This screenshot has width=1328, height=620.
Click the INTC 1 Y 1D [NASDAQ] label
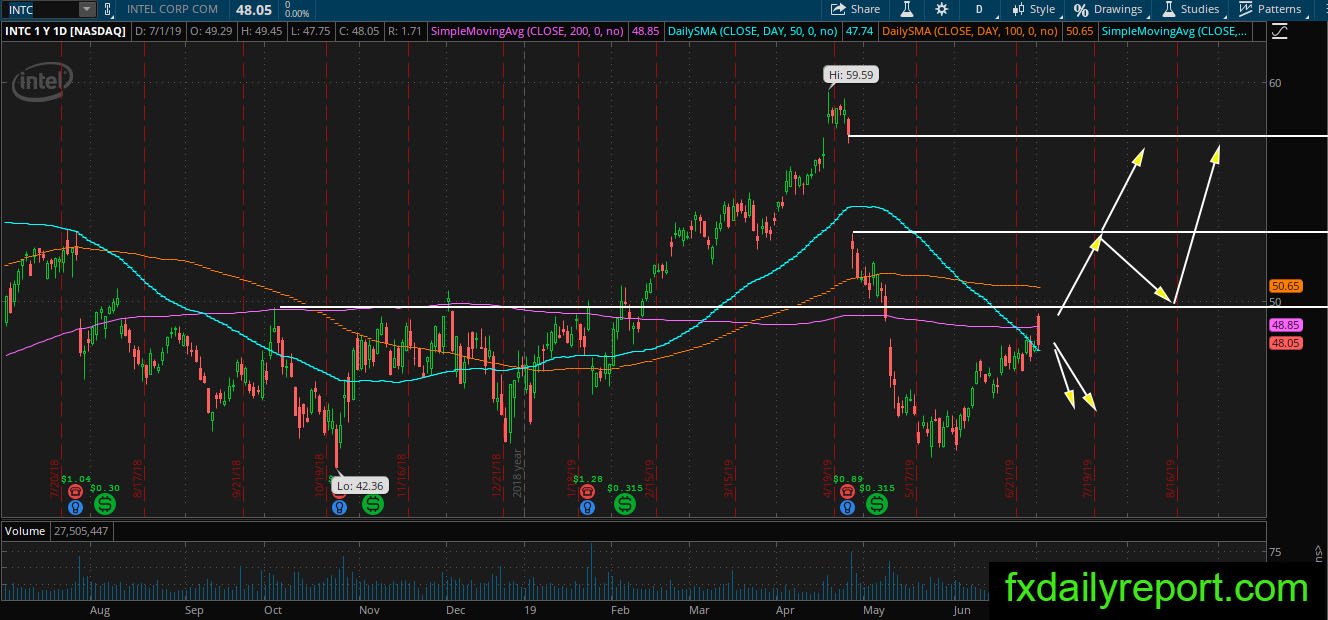[64, 32]
